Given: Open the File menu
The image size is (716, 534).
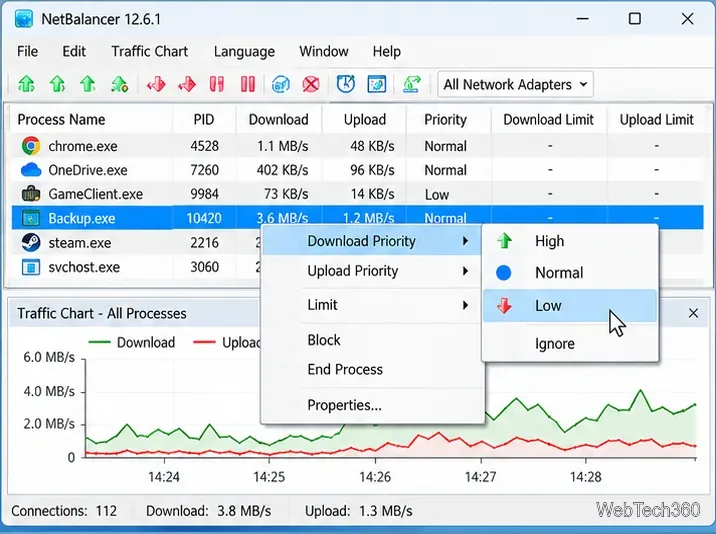Looking at the screenshot, I should click(x=27, y=51).
